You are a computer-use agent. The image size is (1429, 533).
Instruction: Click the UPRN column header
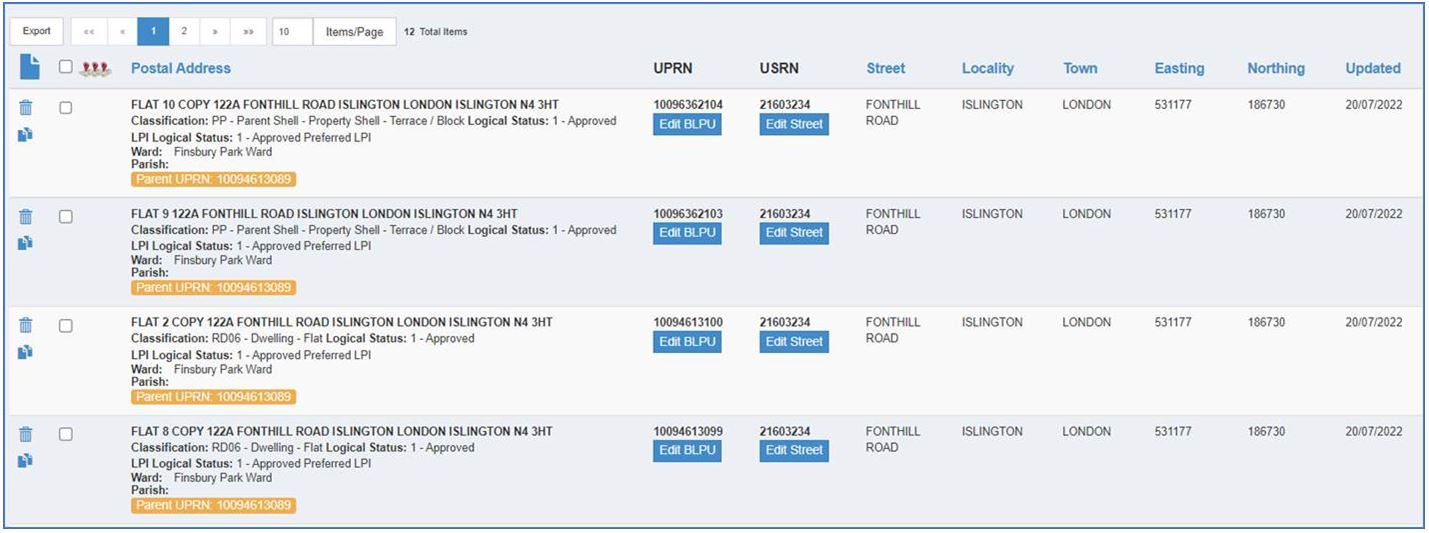674,68
